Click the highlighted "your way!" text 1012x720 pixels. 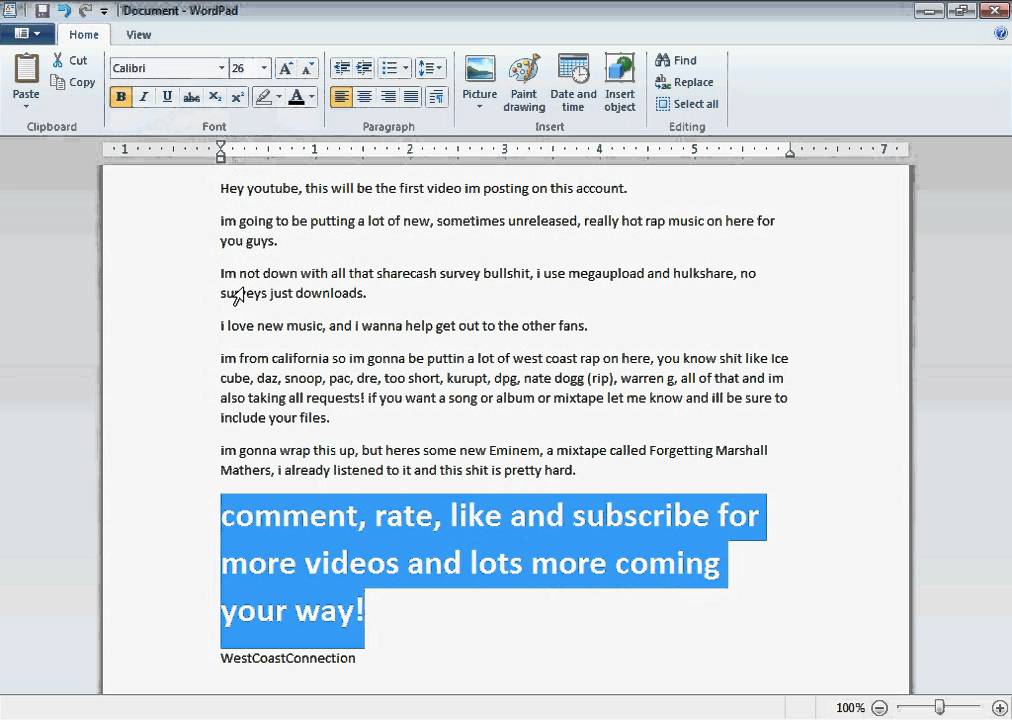pyautogui.click(x=292, y=611)
